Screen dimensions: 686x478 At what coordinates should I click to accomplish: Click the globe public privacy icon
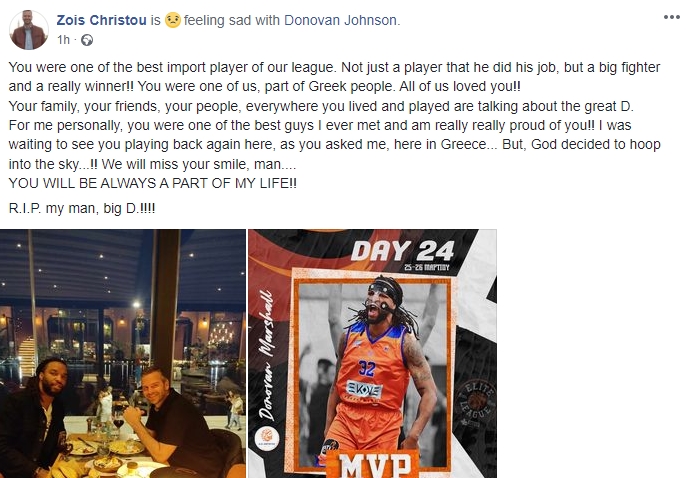coord(87,40)
